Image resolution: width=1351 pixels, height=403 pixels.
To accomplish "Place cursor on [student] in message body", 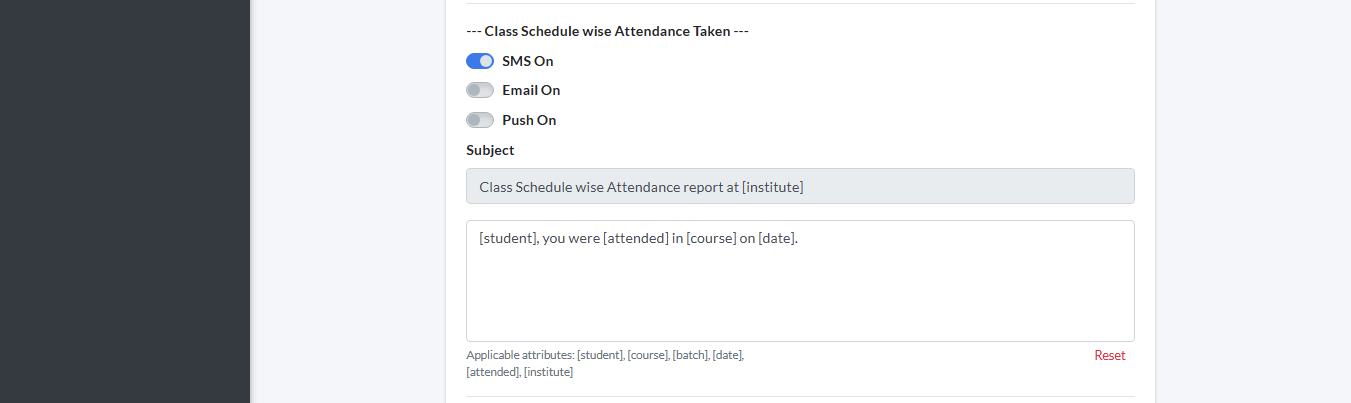I will (x=507, y=240).
